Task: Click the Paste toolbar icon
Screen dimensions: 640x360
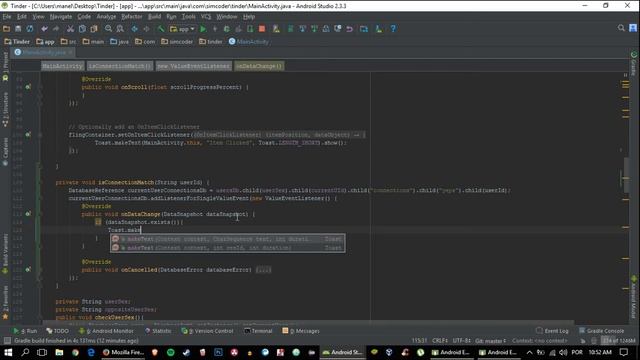Action: (x=94, y=29)
